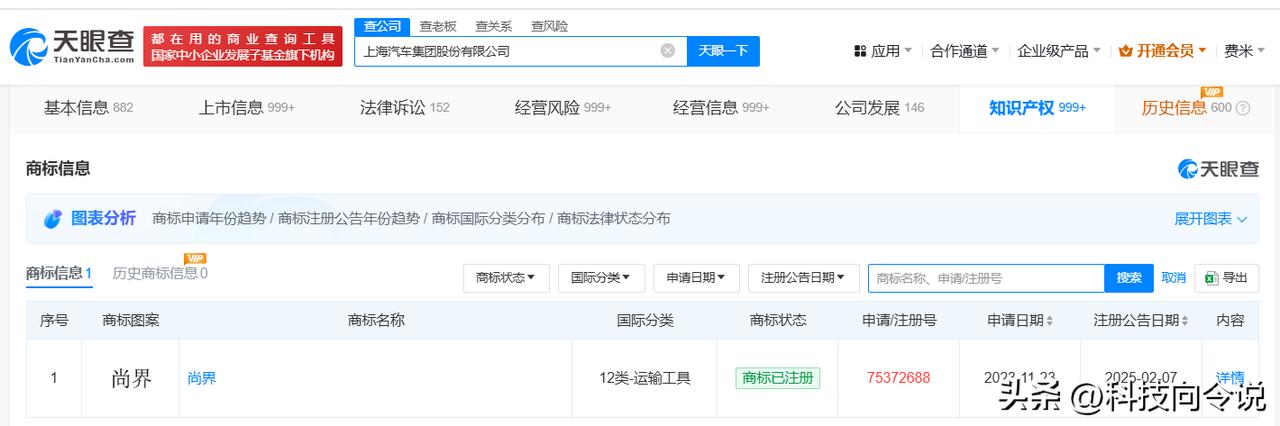Screen dimensions: 1280x426
Task: Open the 注册公告日期 filter dropdown
Action: point(803,278)
